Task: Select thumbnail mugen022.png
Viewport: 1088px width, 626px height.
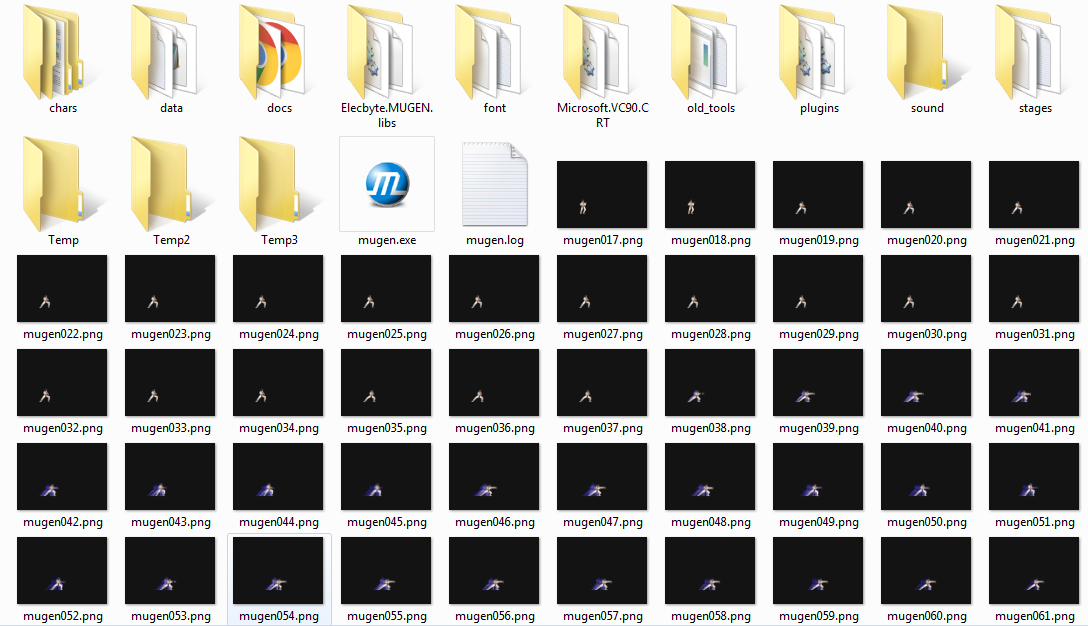Action: point(62,289)
